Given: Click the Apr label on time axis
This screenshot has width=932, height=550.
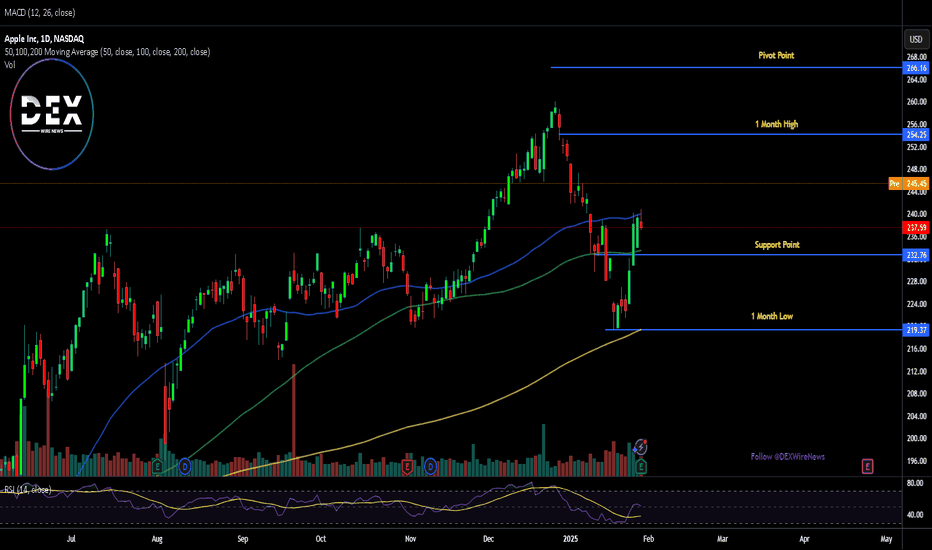Looking at the screenshot, I should pos(804,539).
